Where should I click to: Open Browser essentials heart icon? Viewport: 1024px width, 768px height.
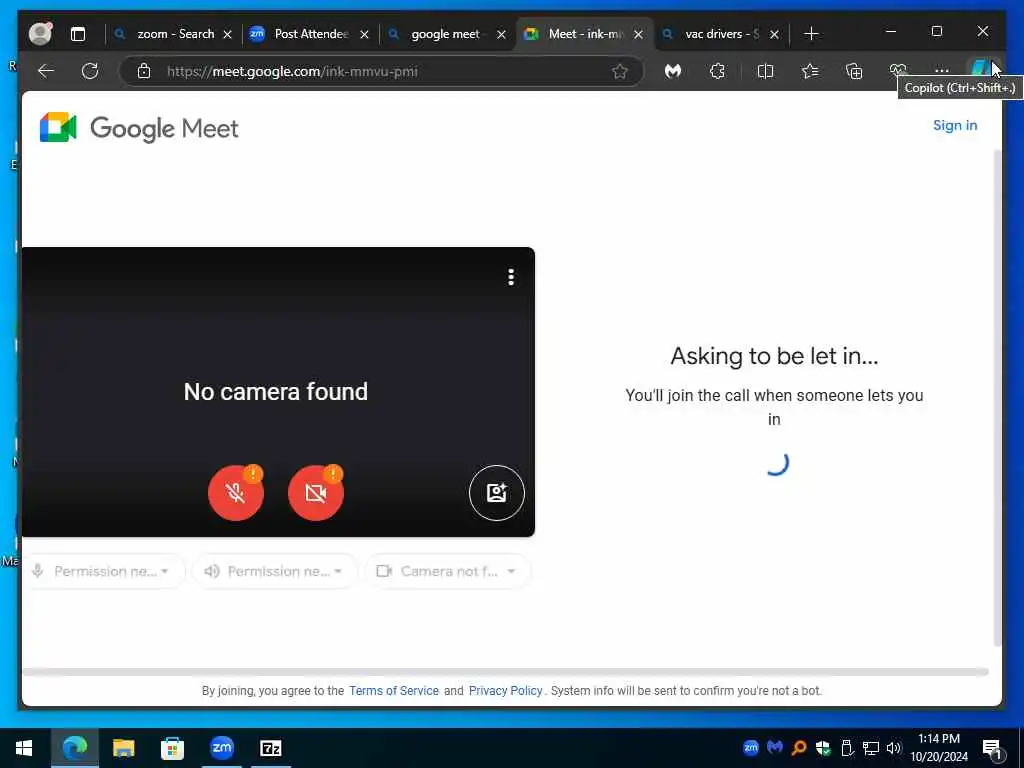(898, 71)
